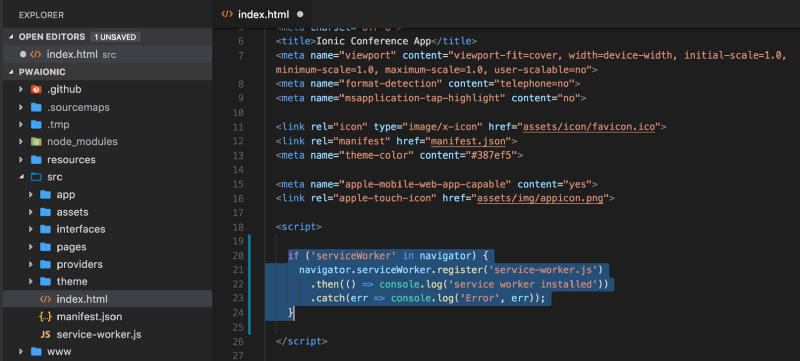Click the interfaces folder icon
This screenshot has width=800, height=361.
(45, 229)
